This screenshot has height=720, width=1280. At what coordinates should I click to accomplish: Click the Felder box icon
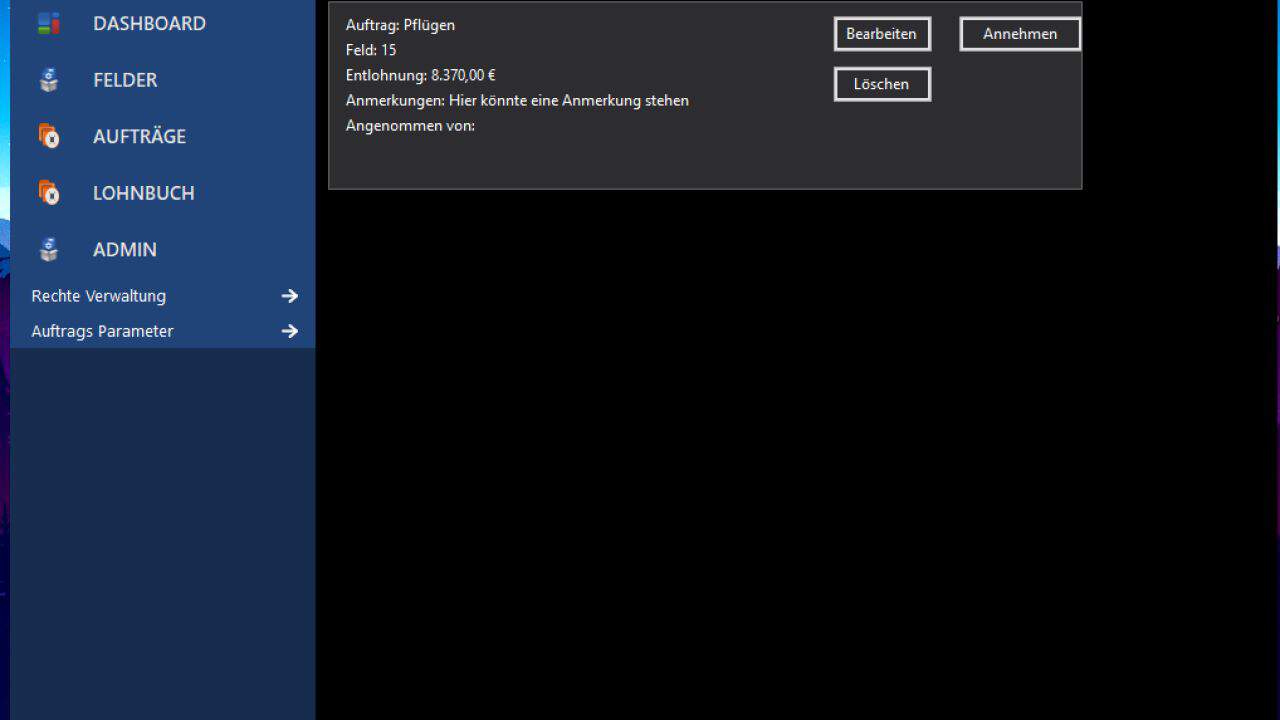coord(48,80)
